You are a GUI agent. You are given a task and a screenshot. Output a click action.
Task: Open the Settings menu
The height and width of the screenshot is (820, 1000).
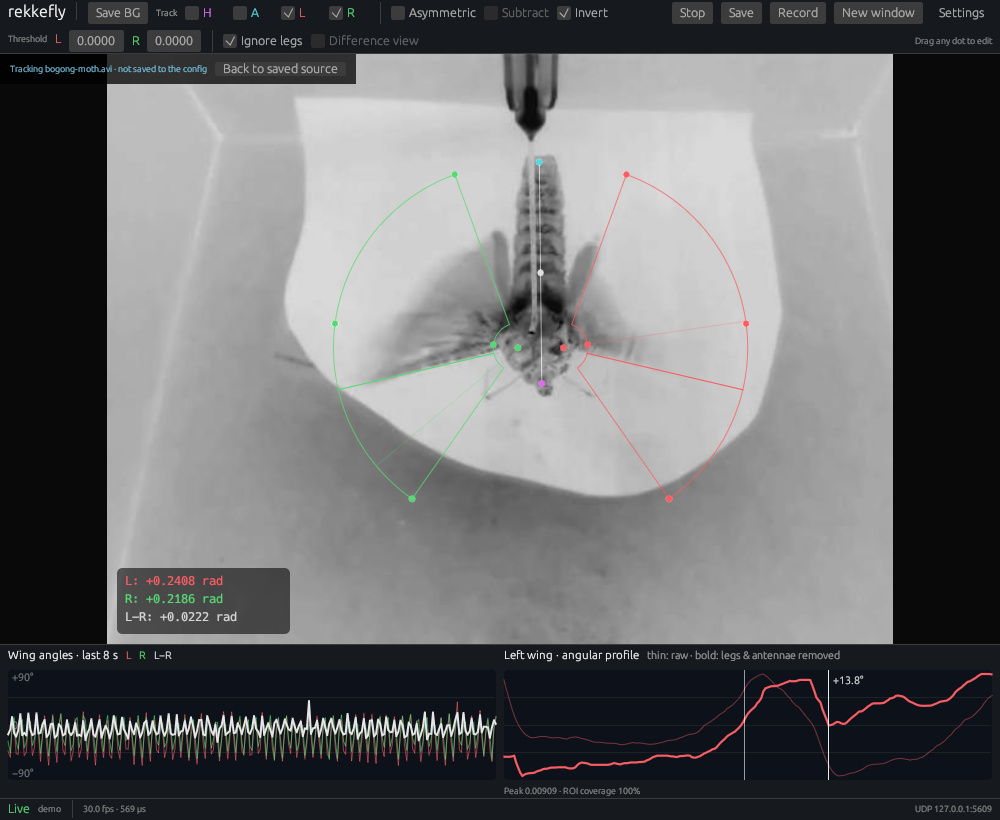[x=961, y=13]
